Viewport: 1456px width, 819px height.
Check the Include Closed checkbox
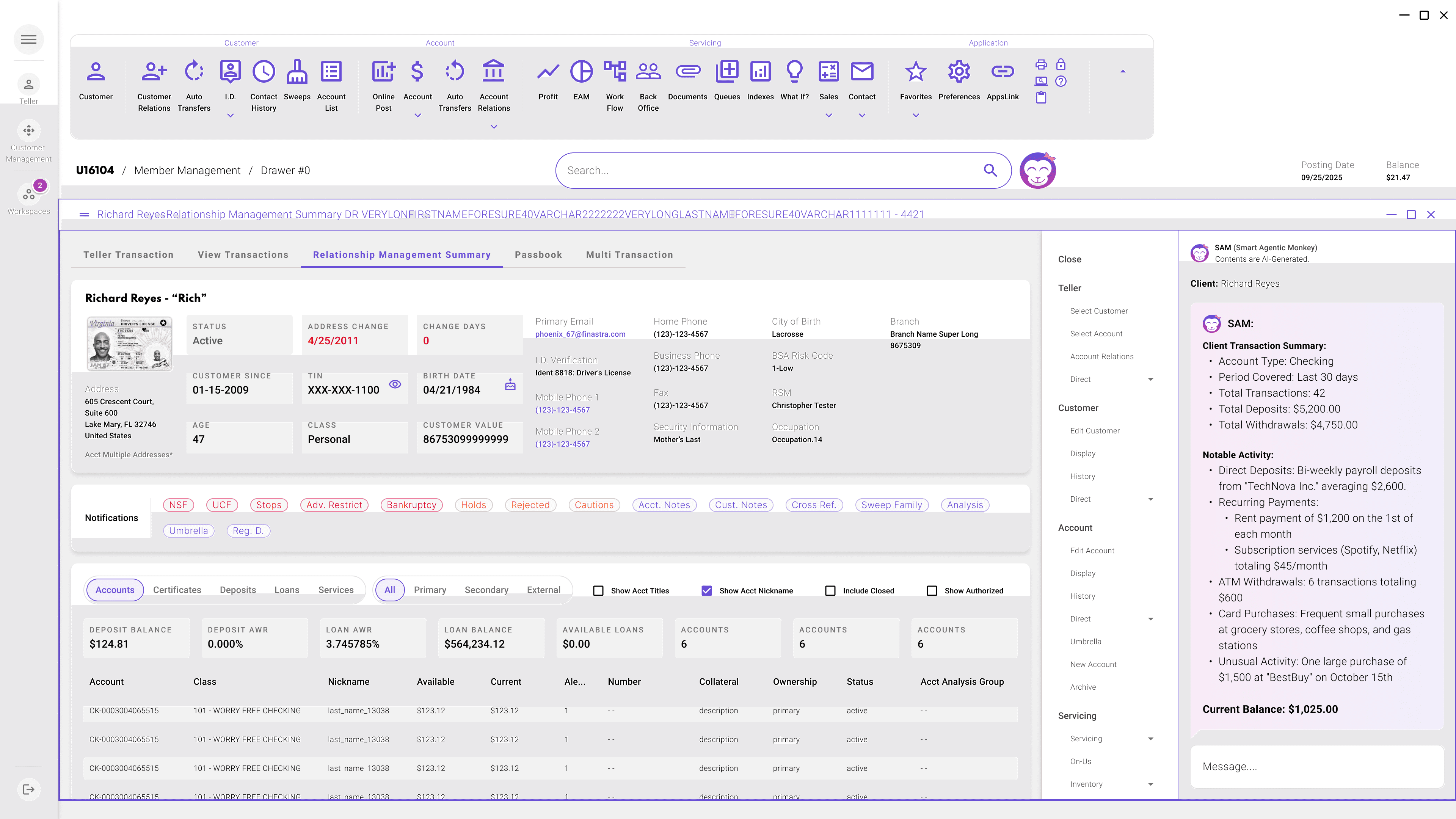click(830, 591)
